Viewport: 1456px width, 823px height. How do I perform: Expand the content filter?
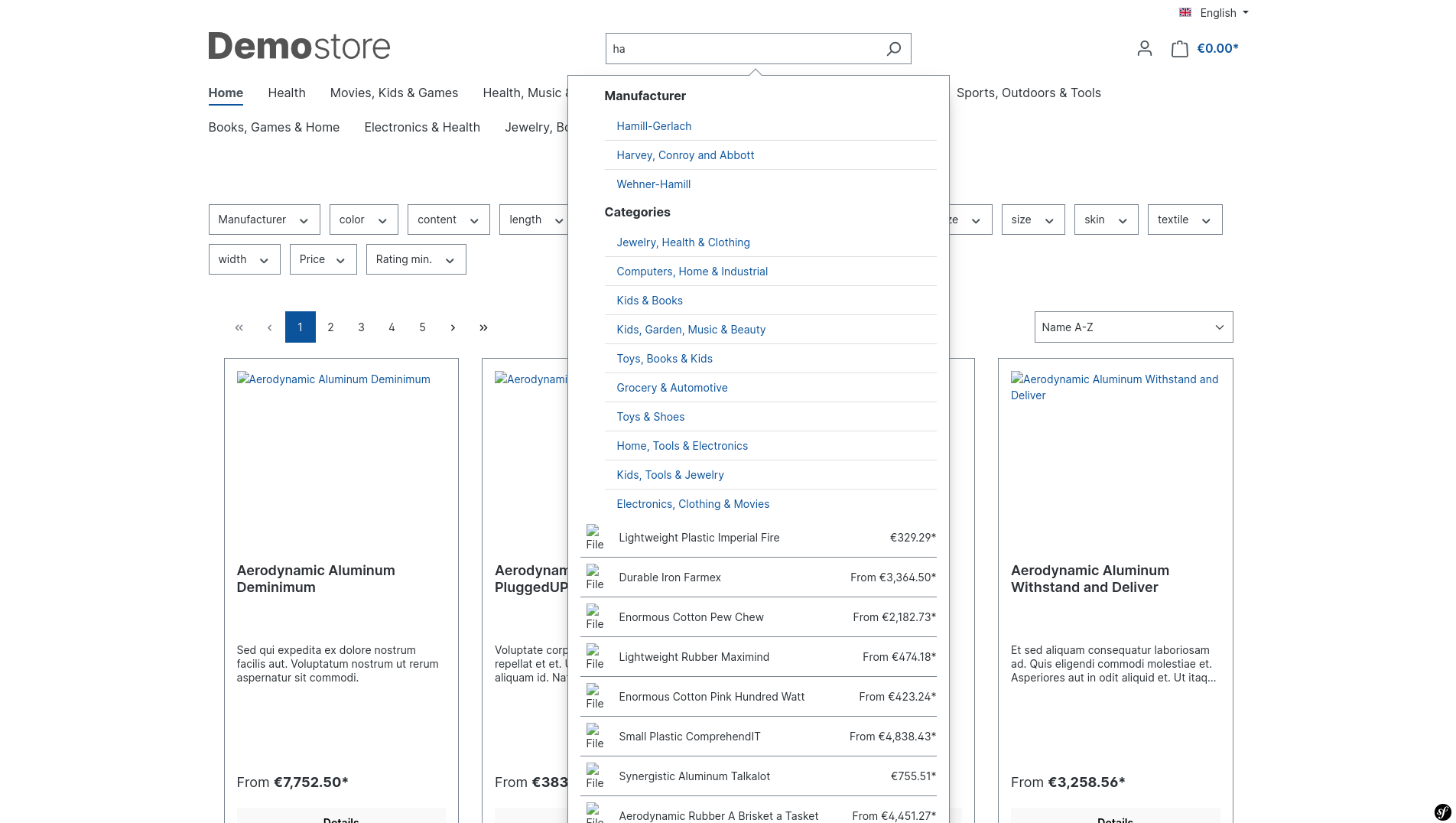coord(448,220)
